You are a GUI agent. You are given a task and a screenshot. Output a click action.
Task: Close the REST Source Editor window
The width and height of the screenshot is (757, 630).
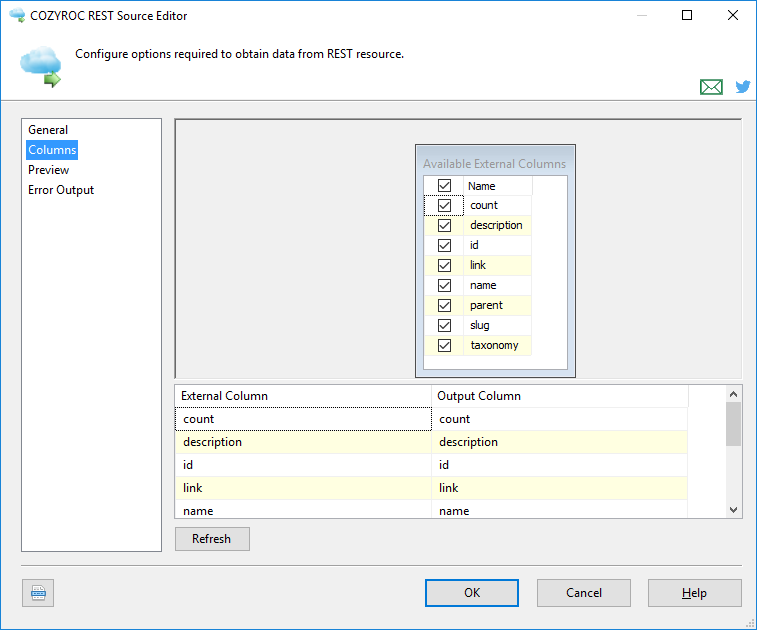click(733, 15)
